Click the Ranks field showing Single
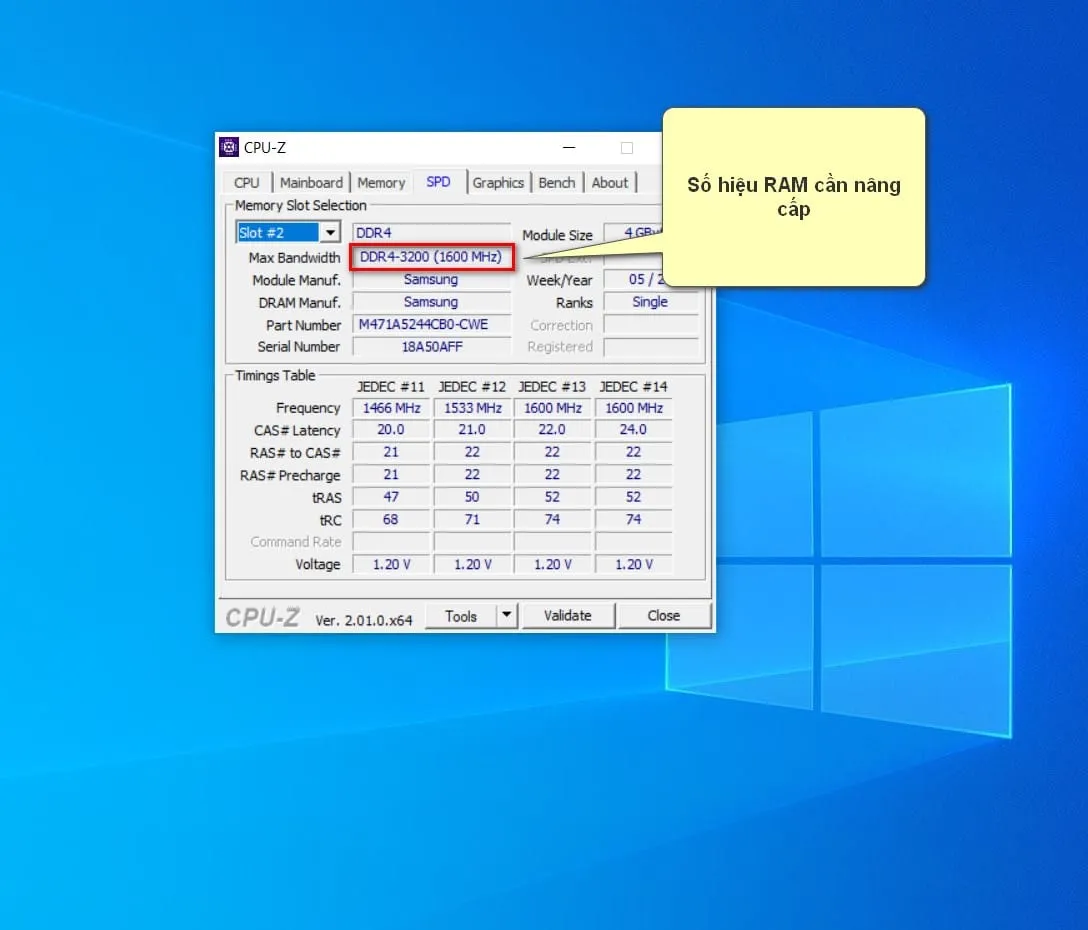 coord(650,302)
